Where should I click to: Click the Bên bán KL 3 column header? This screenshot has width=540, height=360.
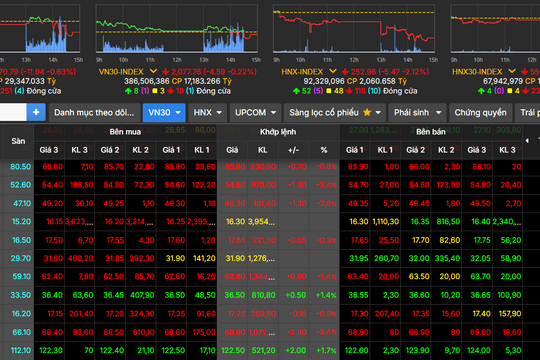coord(508,150)
